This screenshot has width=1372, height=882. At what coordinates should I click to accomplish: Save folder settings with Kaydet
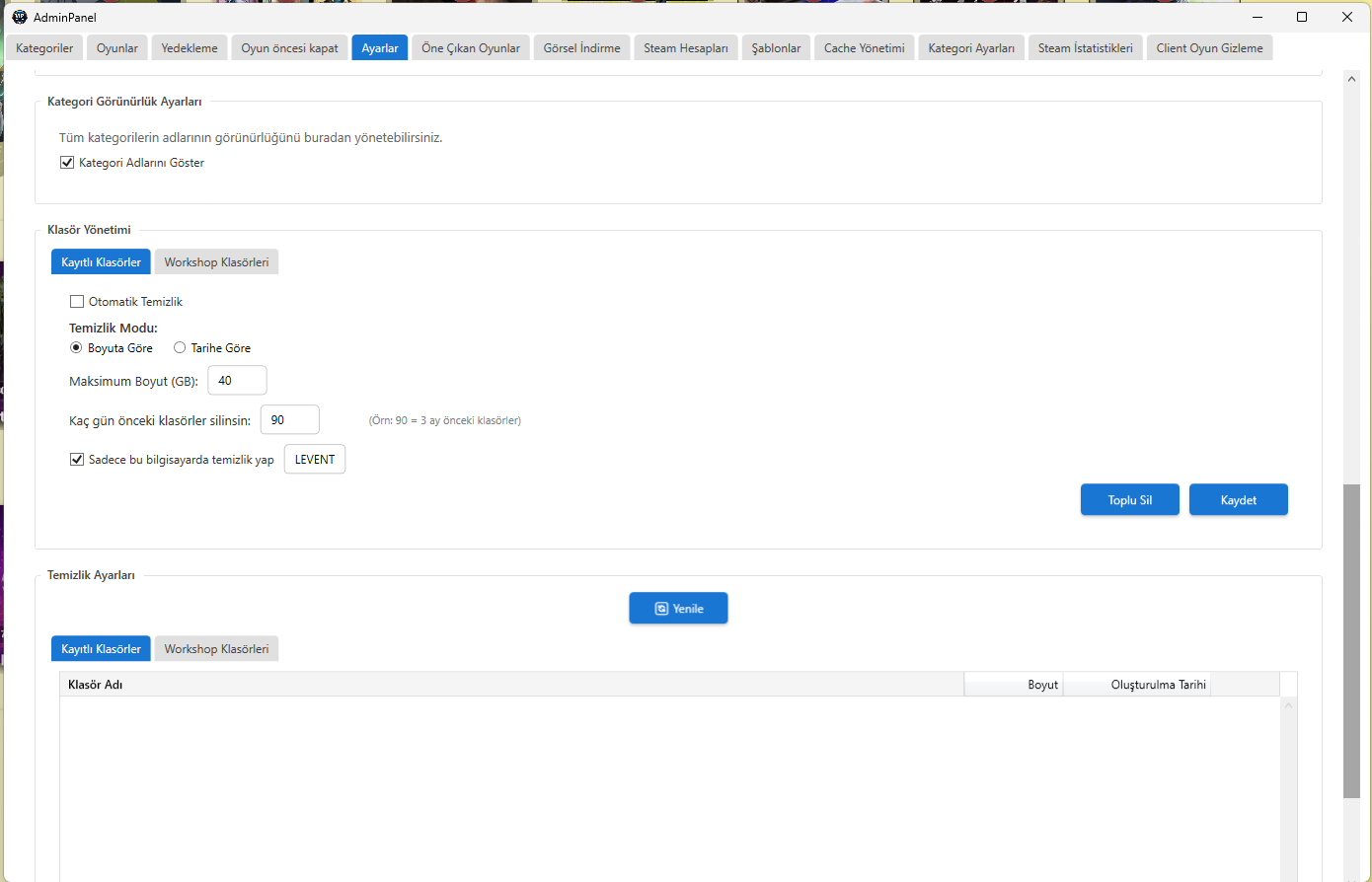pos(1239,499)
